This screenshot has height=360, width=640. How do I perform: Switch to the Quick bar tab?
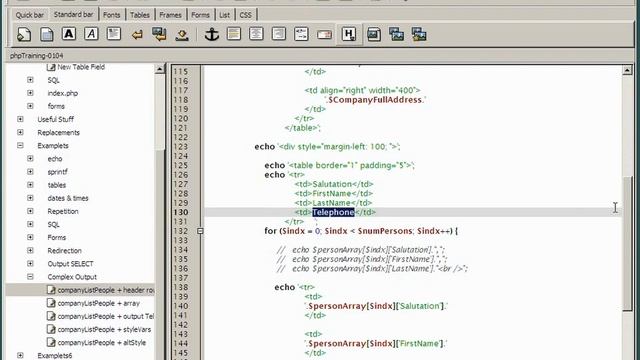pos(29,15)
